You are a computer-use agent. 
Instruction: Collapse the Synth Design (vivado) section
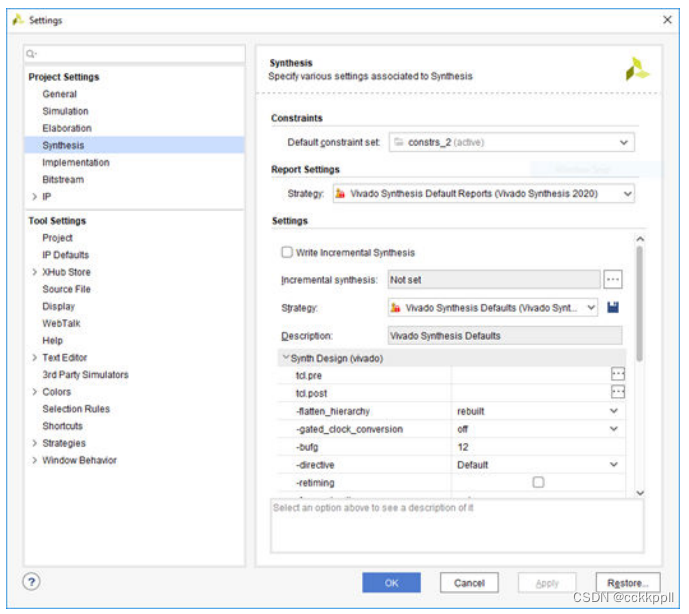(x=286, y=357)
